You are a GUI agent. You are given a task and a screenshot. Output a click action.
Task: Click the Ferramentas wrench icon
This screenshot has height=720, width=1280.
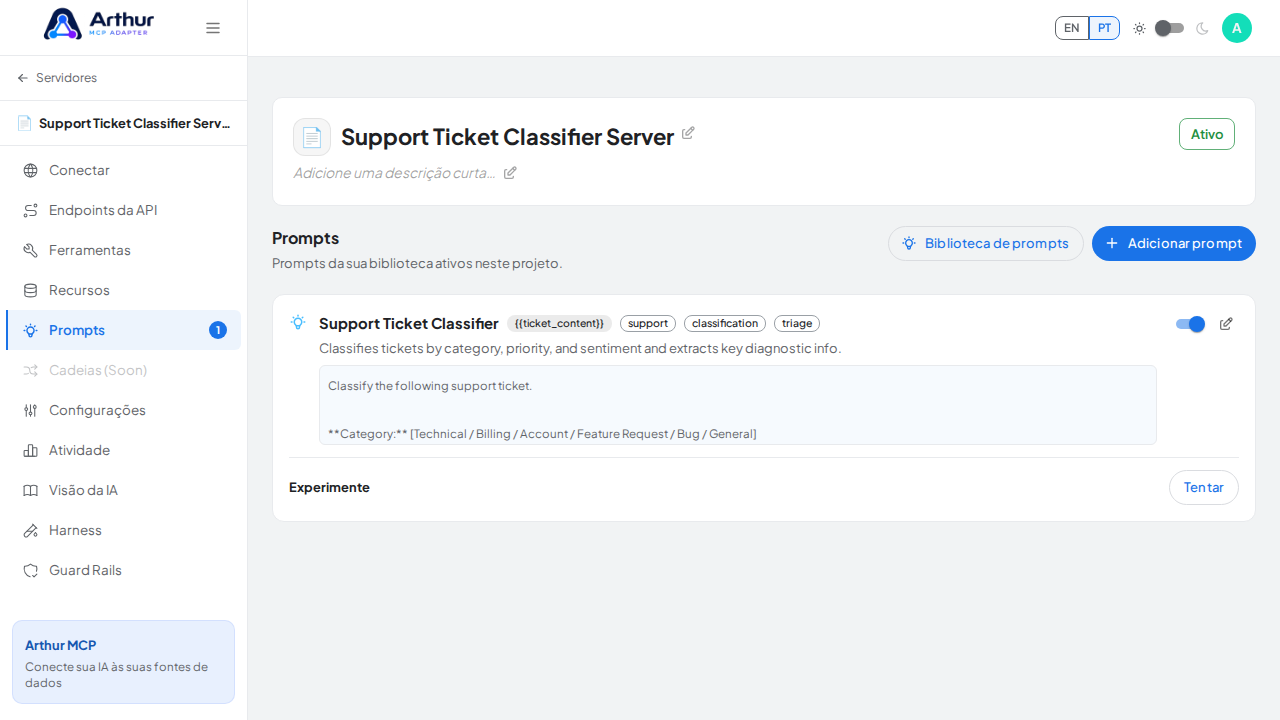31,250
